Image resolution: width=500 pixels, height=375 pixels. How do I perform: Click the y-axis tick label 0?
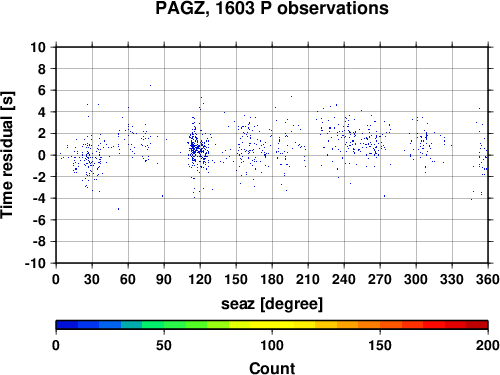(x=42, y=155)
